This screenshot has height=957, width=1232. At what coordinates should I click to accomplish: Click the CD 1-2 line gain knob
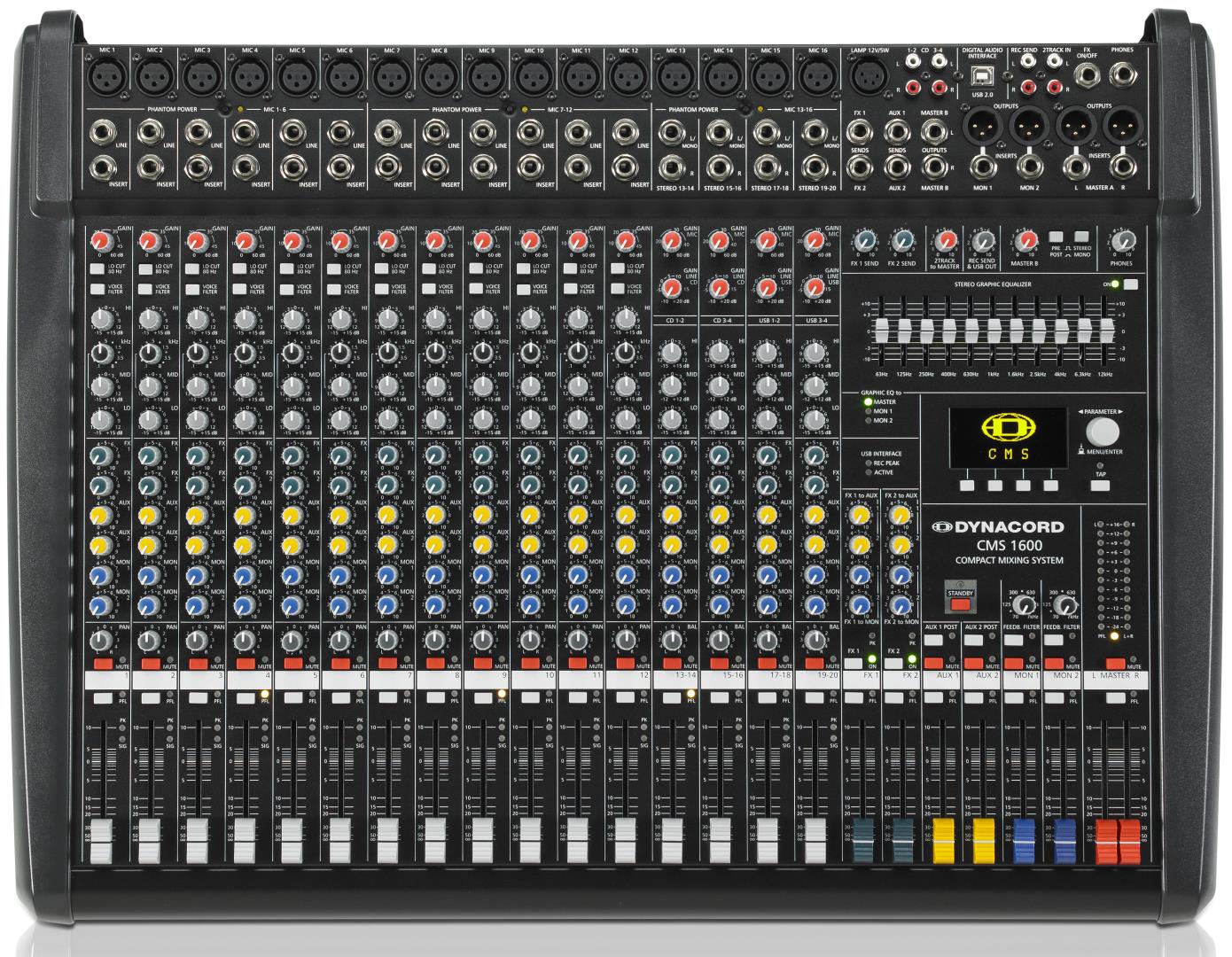(673, 287)
